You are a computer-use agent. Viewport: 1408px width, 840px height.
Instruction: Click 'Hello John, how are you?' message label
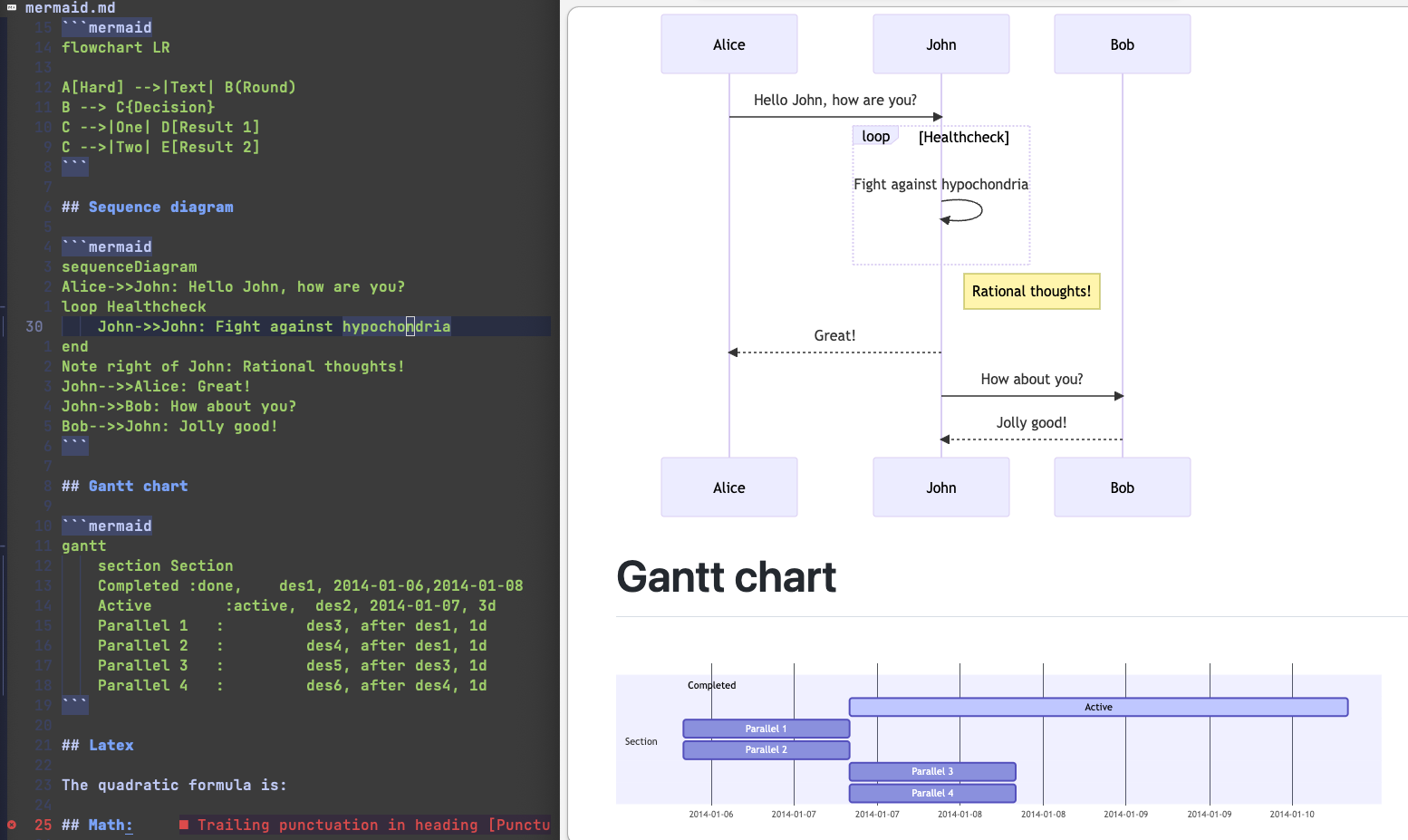pyautogui.click(x=835, y=100)
